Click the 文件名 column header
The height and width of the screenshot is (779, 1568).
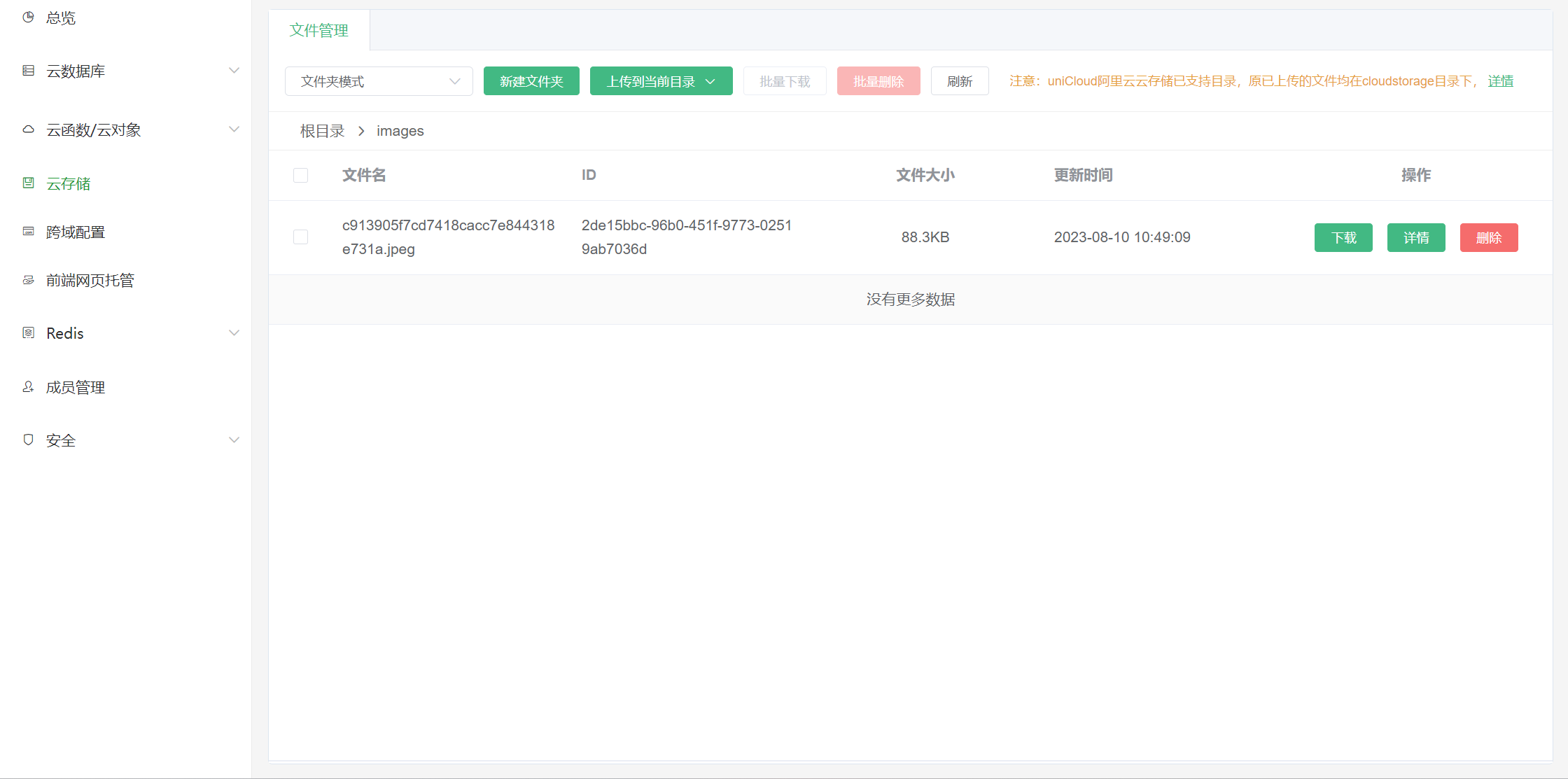(364, 175)
